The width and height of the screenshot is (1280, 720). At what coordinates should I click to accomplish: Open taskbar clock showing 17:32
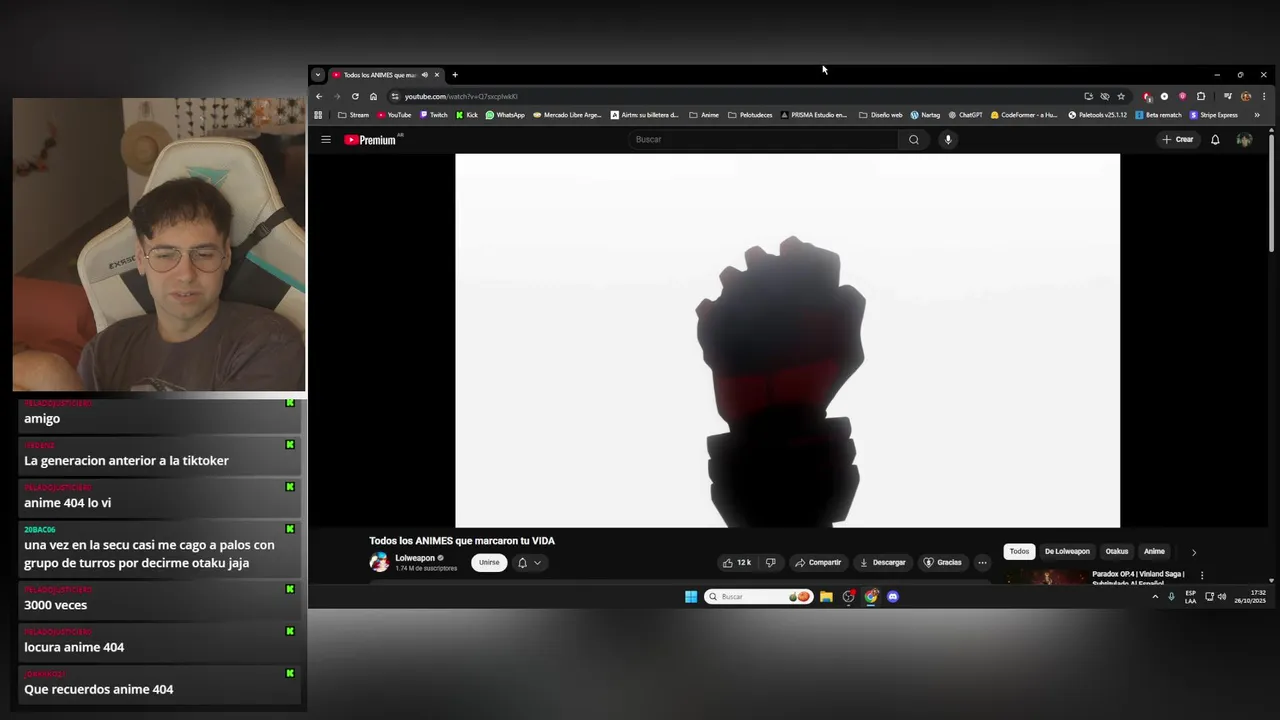click(1250, 597)
